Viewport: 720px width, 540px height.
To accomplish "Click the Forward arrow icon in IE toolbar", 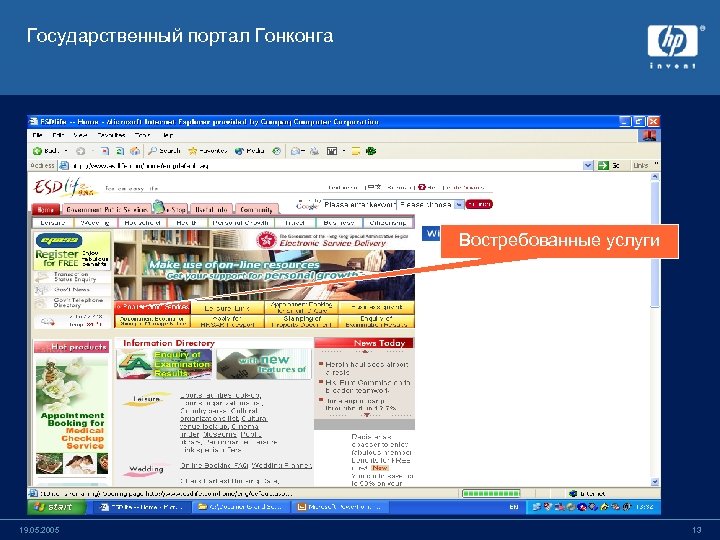I will pyautogui.click(x=80, y=151).
